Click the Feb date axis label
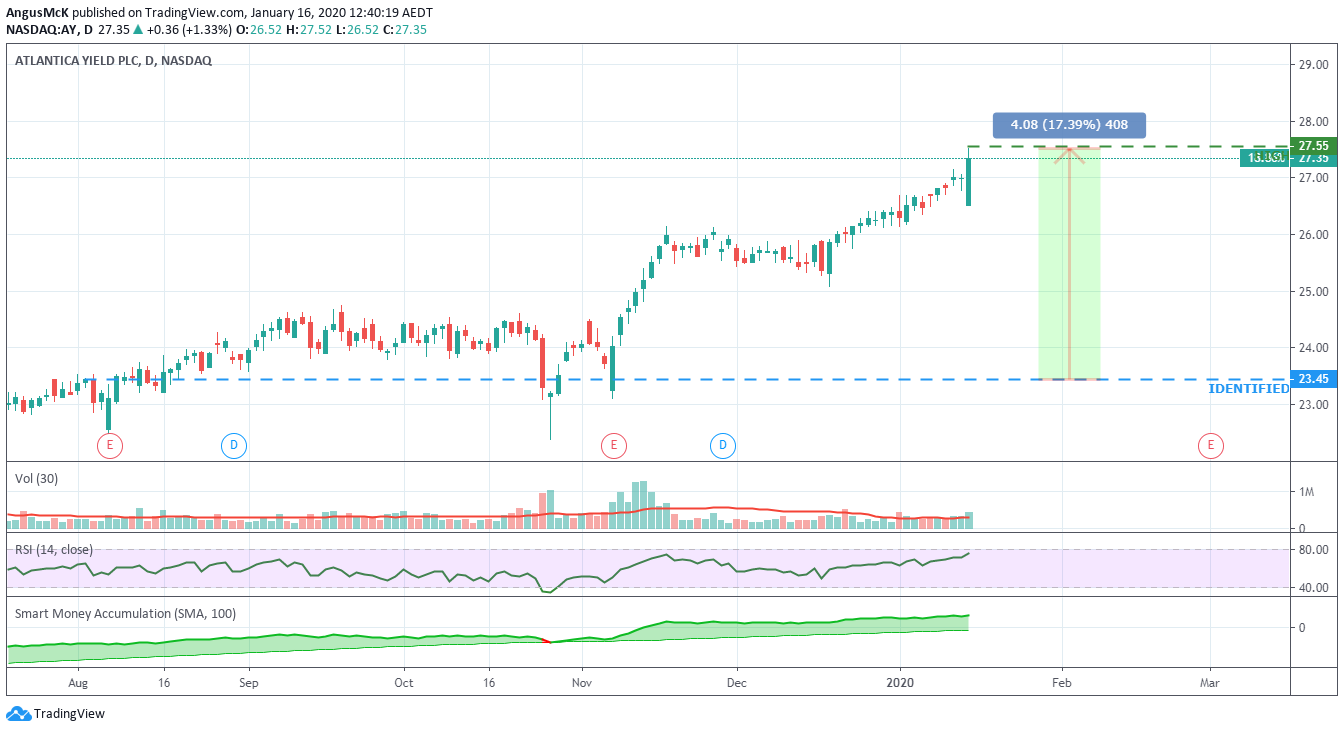This screenshot has width=1344, height=732. coord(1061,684)
